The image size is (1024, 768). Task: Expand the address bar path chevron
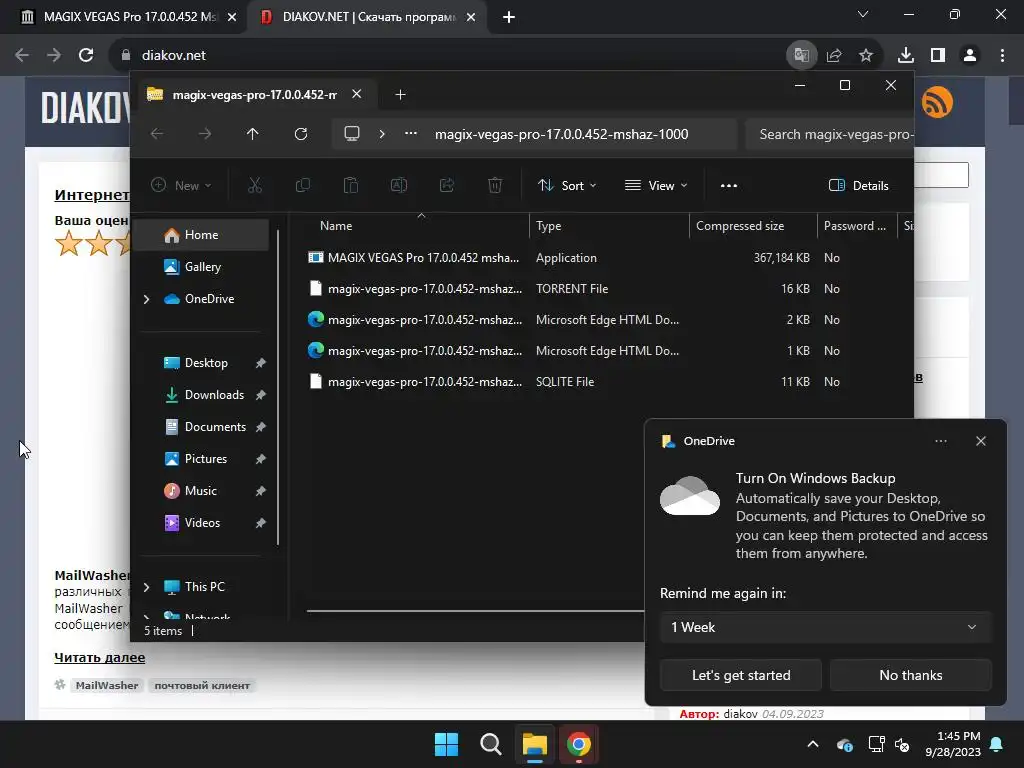382,134
